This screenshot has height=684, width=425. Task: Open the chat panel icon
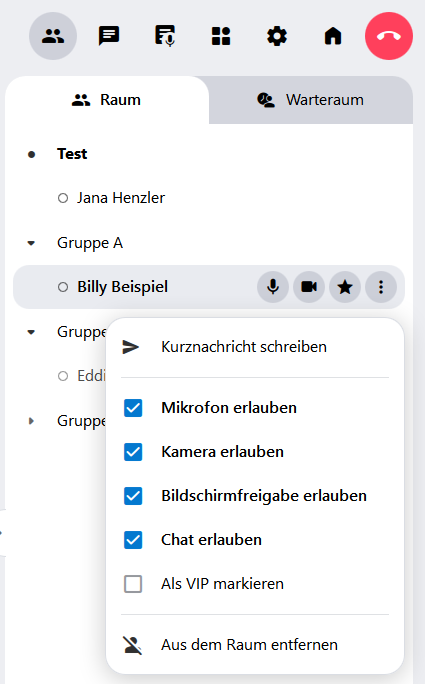click(109, 36)
